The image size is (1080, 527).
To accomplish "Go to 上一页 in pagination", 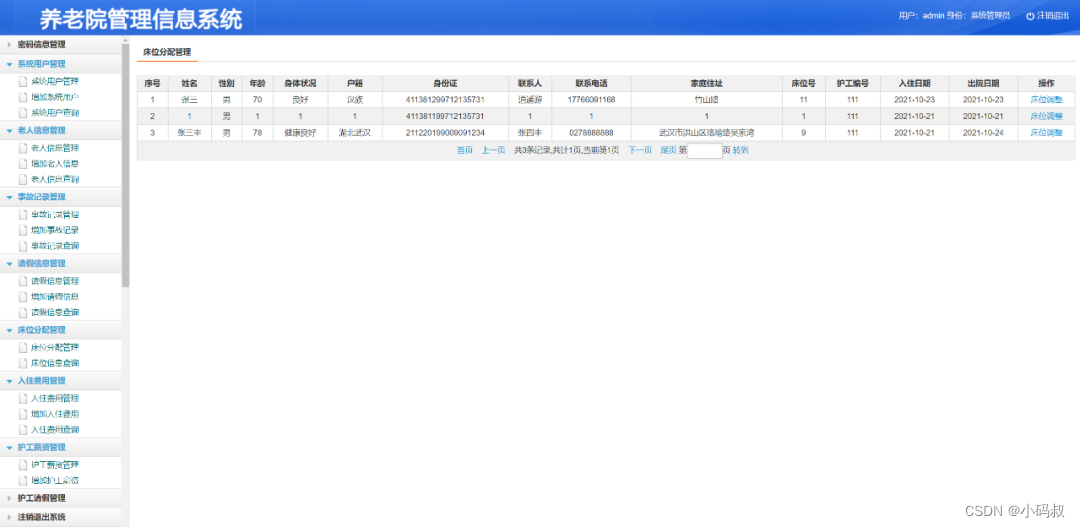I will [x=493, y=150].
